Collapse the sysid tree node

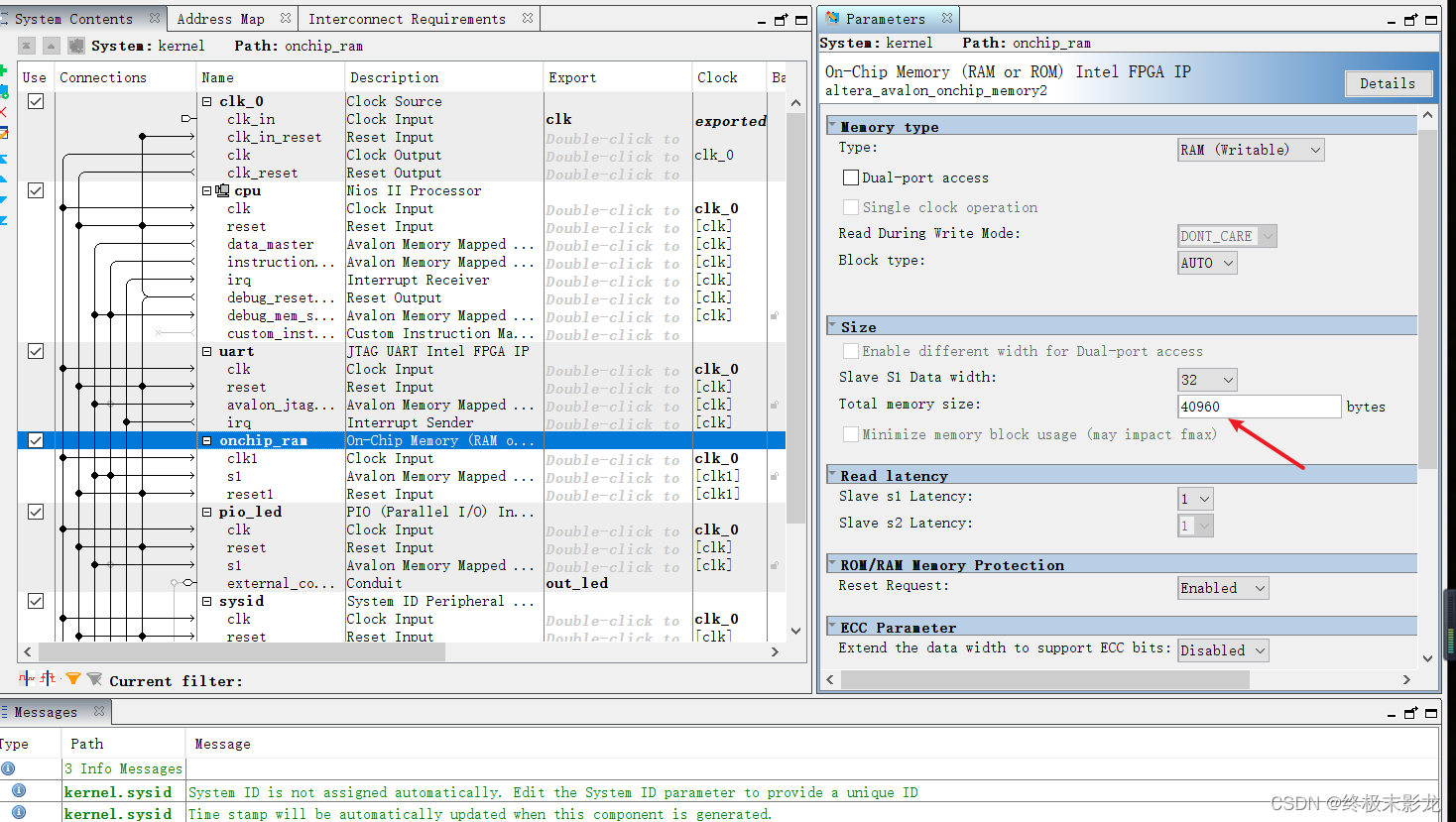click(x=207, y=601)
